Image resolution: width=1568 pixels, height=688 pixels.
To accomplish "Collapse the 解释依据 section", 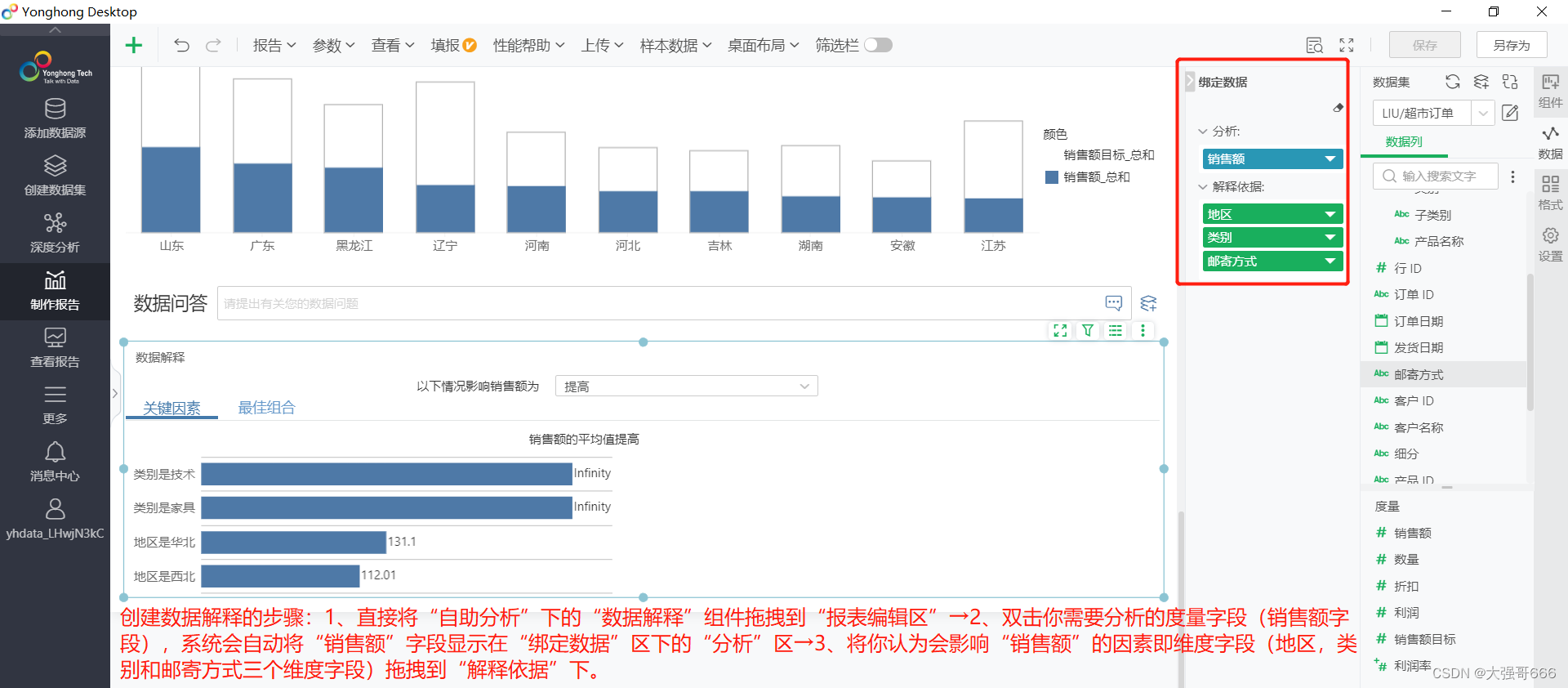I will (1203, 186).
